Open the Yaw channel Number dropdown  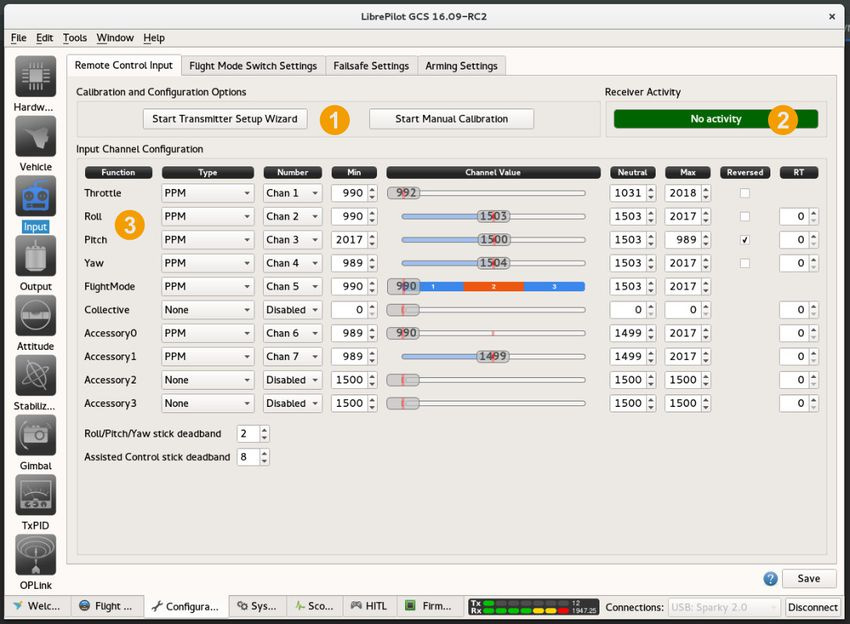[x=293, y=263]
